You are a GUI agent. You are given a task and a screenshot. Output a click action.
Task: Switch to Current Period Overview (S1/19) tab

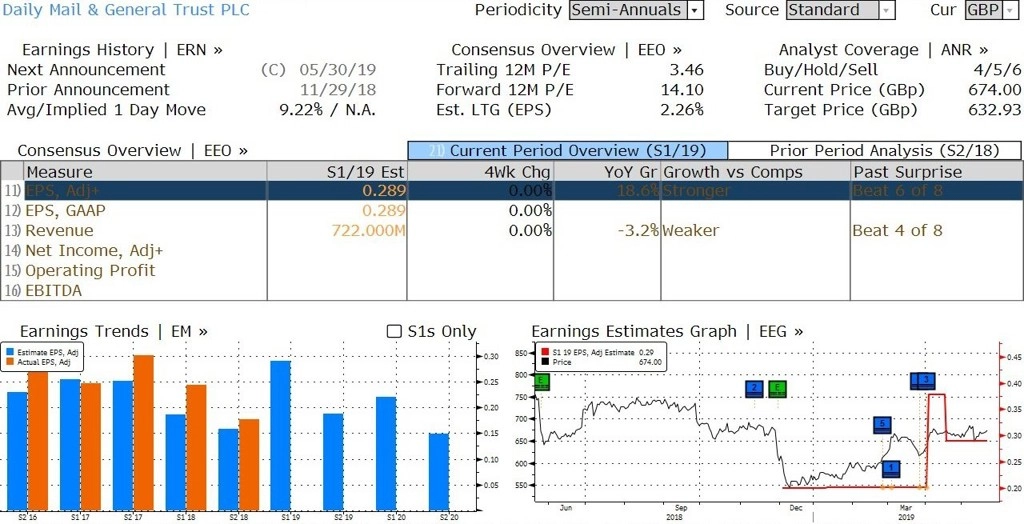tap(568, 150)
